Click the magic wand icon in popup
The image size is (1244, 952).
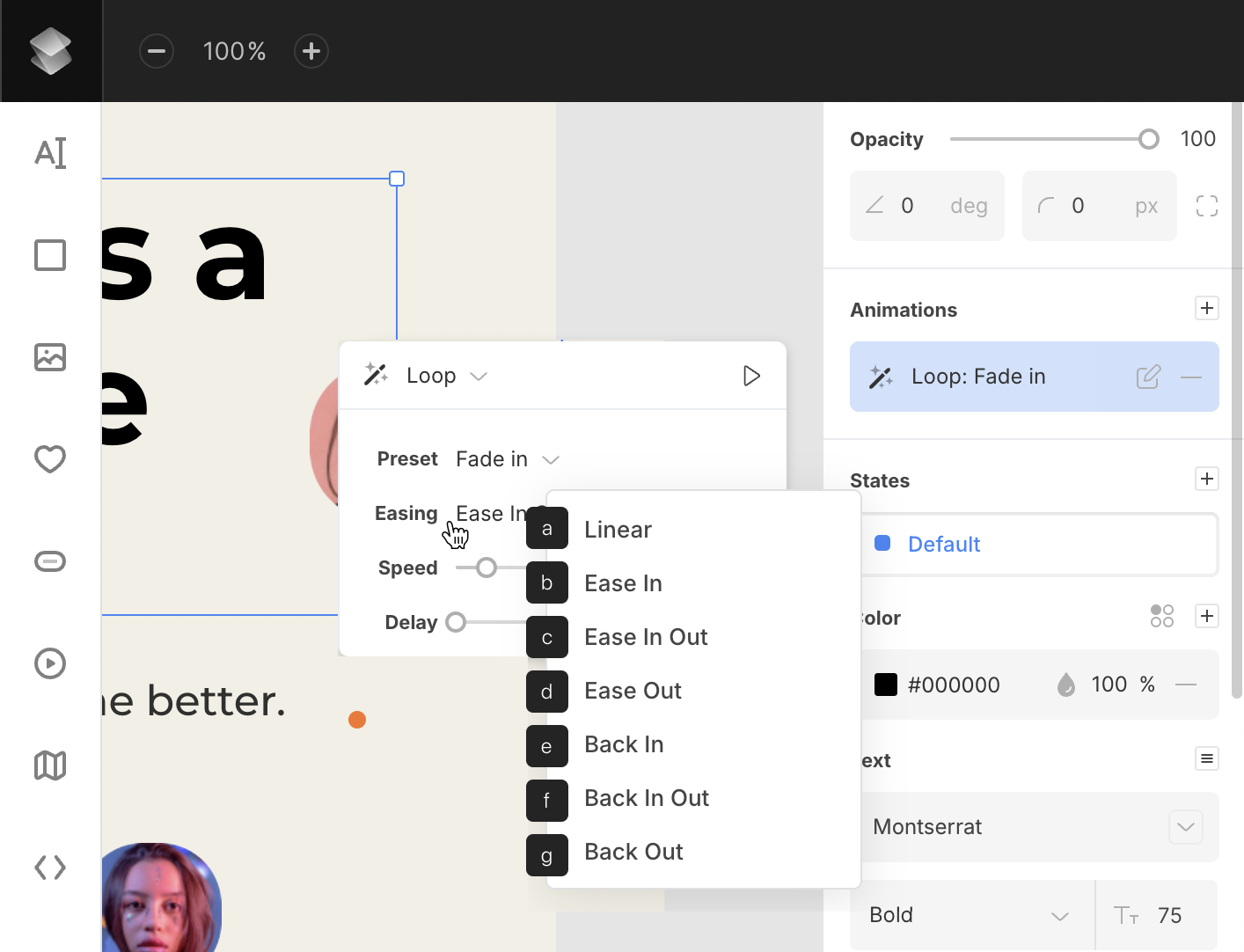click(376, 375)
